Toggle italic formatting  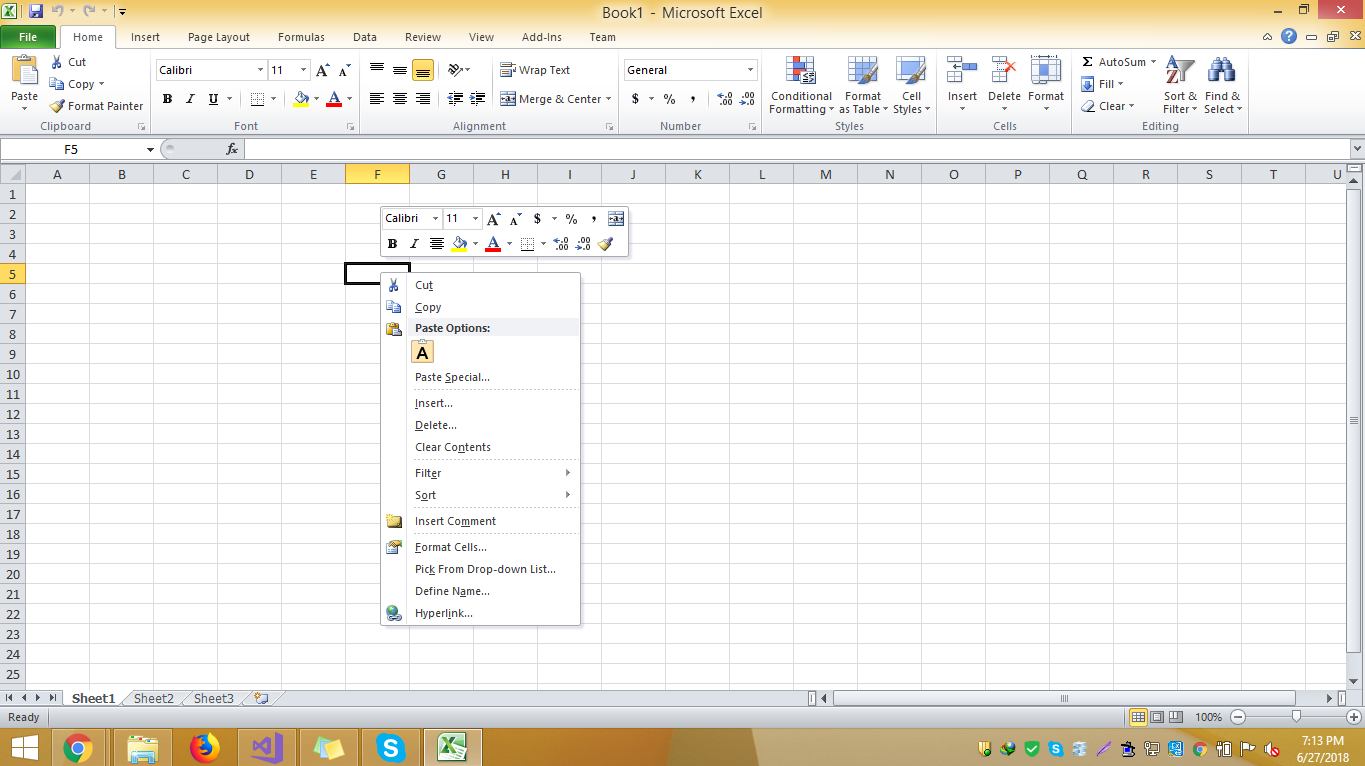click(x=190, y=99)
